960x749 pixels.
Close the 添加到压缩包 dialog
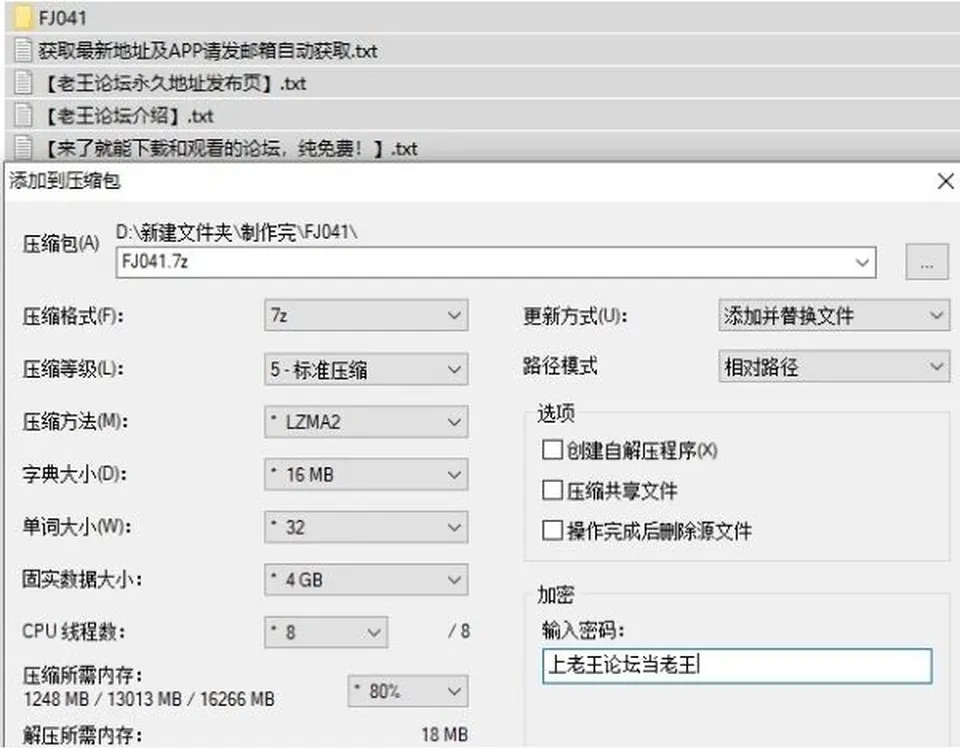pos(945,181)
